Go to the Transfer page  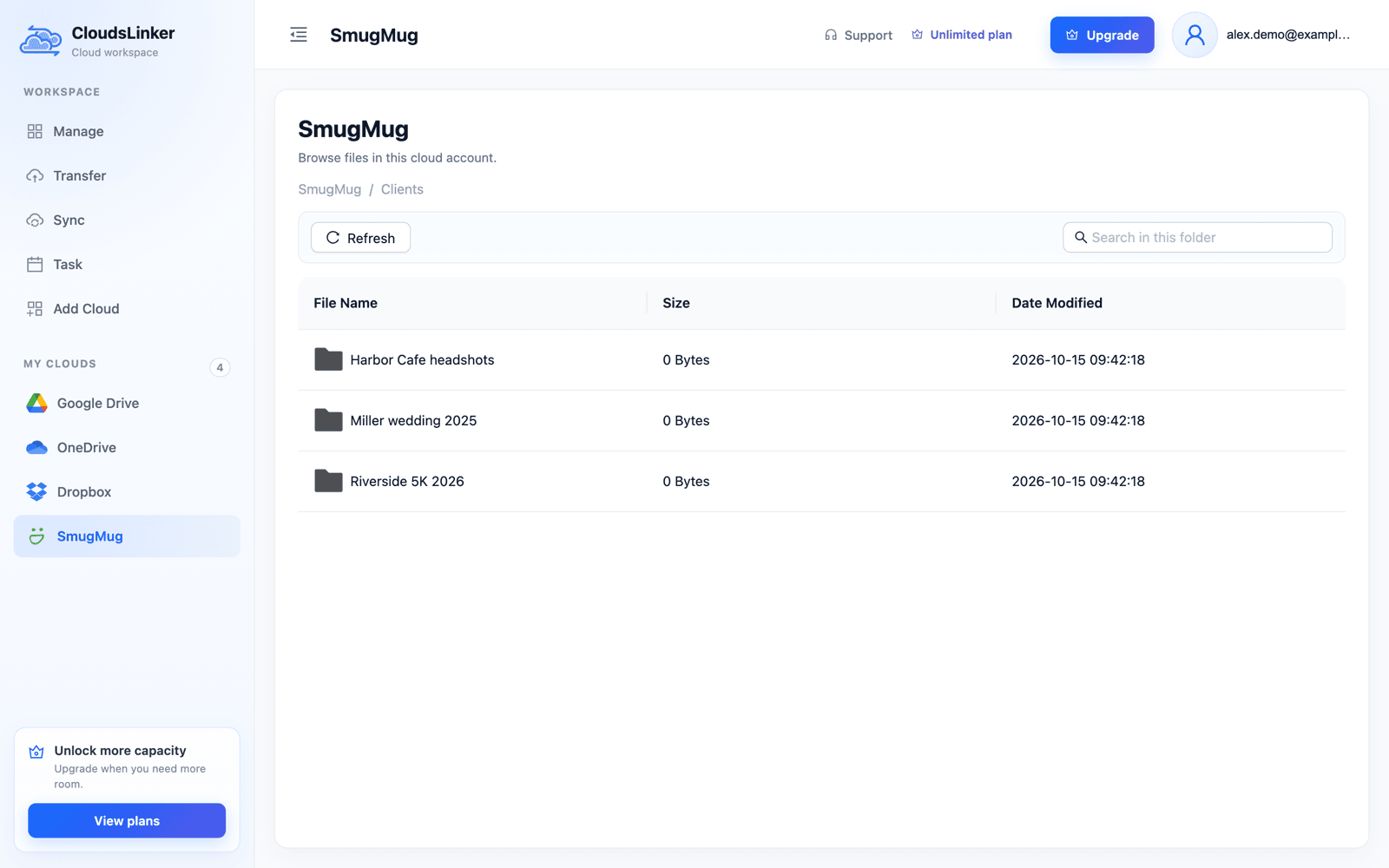[x=127, y=175]
